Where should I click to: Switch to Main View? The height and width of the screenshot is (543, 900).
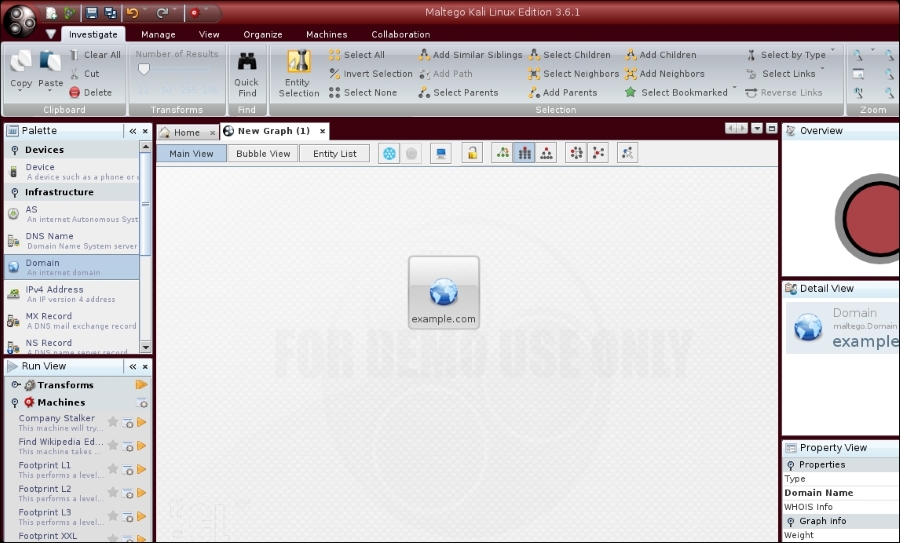click(x=191, y=153)
